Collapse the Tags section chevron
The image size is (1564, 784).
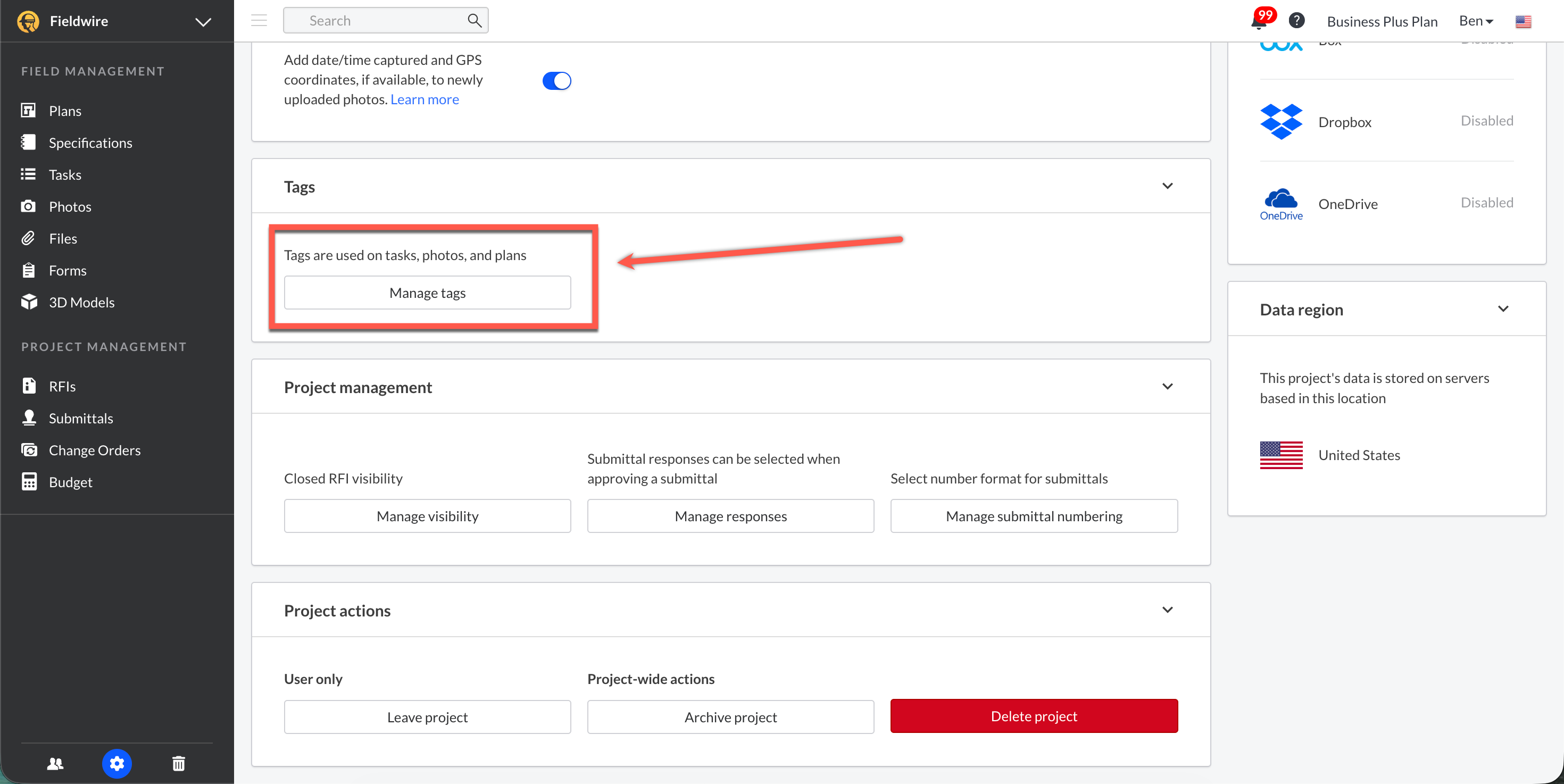click(x=1168, y=186)
